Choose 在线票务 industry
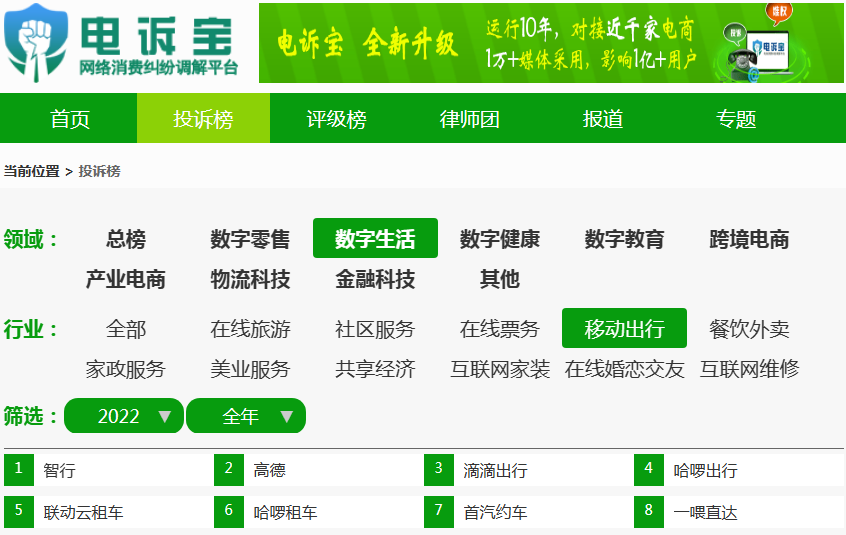This screenshot has width=846, height=535. (x=500, y=328)
